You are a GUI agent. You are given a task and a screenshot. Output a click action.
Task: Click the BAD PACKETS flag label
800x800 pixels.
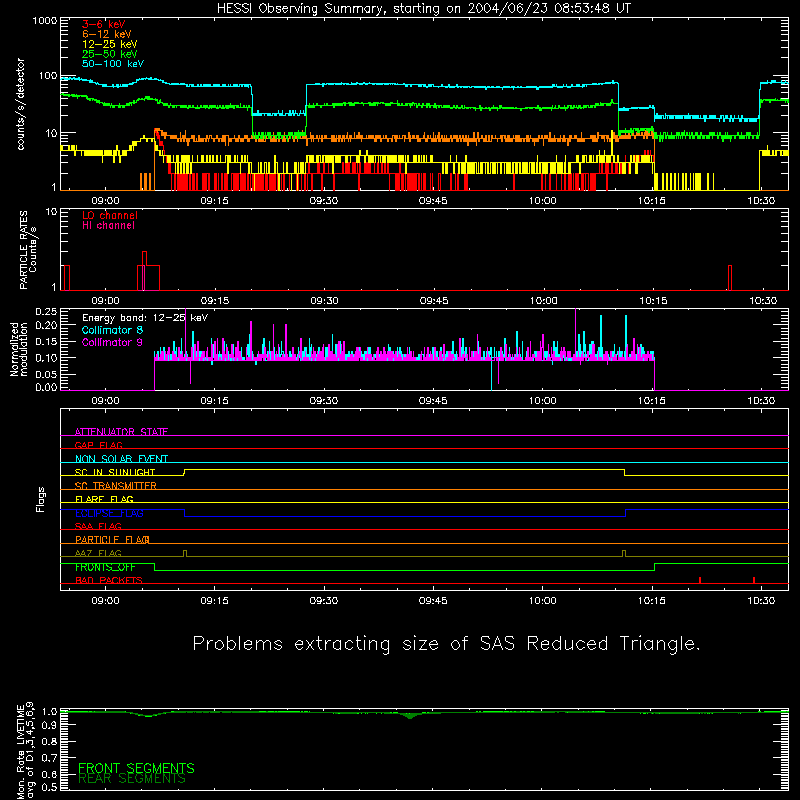[x=109, y=580]
